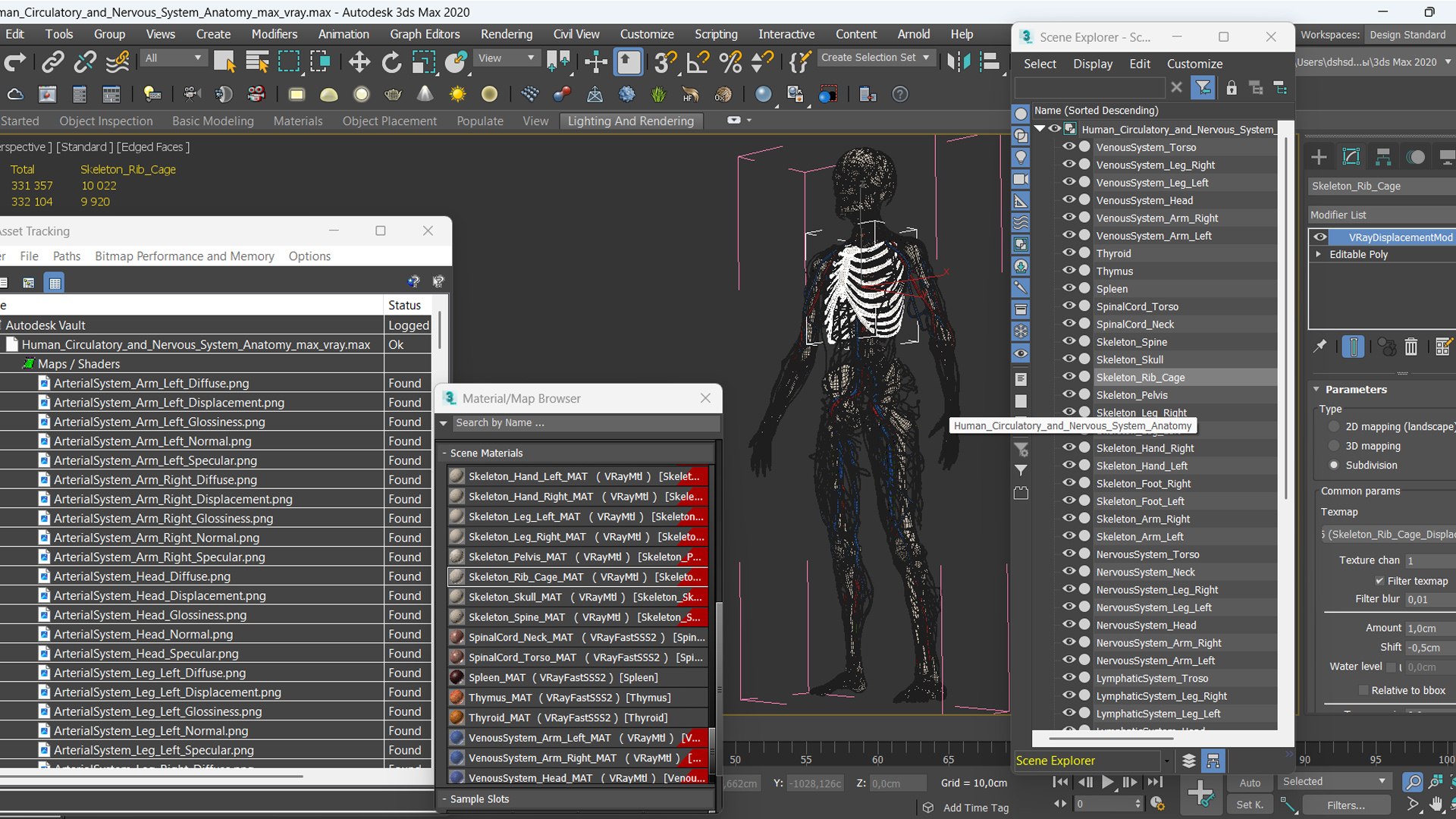The width and height of the screenshot is (1456, 819).
Task: Open Scene Explorer Display menu
Action: click(1093, 64)
